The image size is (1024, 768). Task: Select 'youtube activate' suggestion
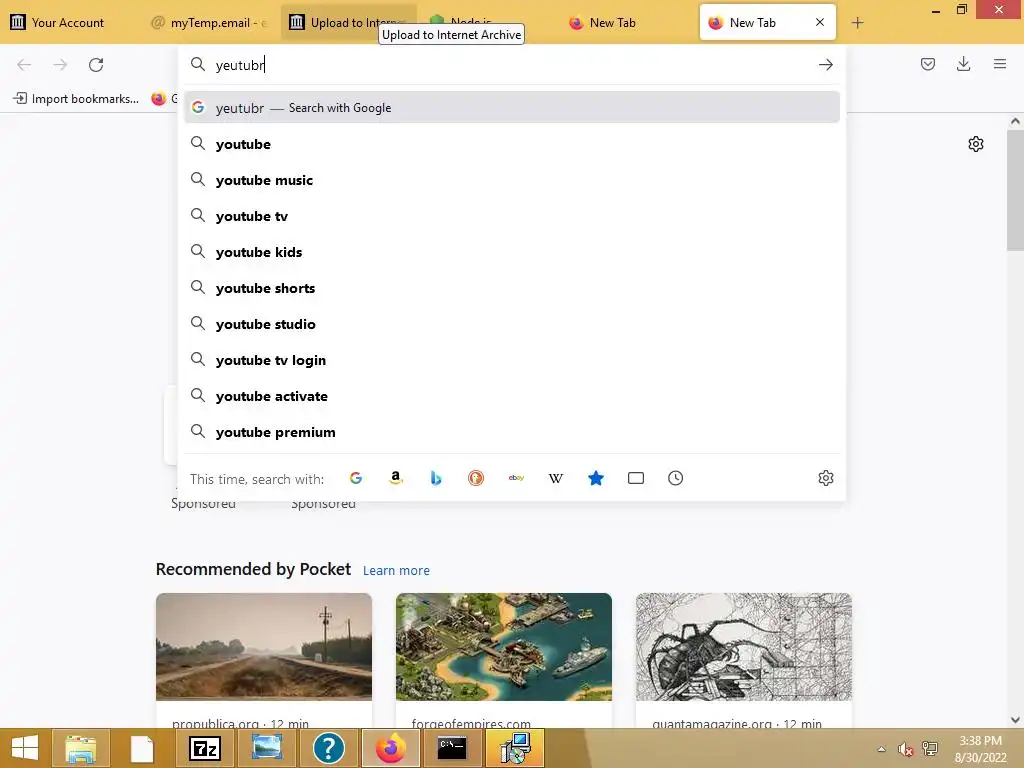click(x=512, y=396)
